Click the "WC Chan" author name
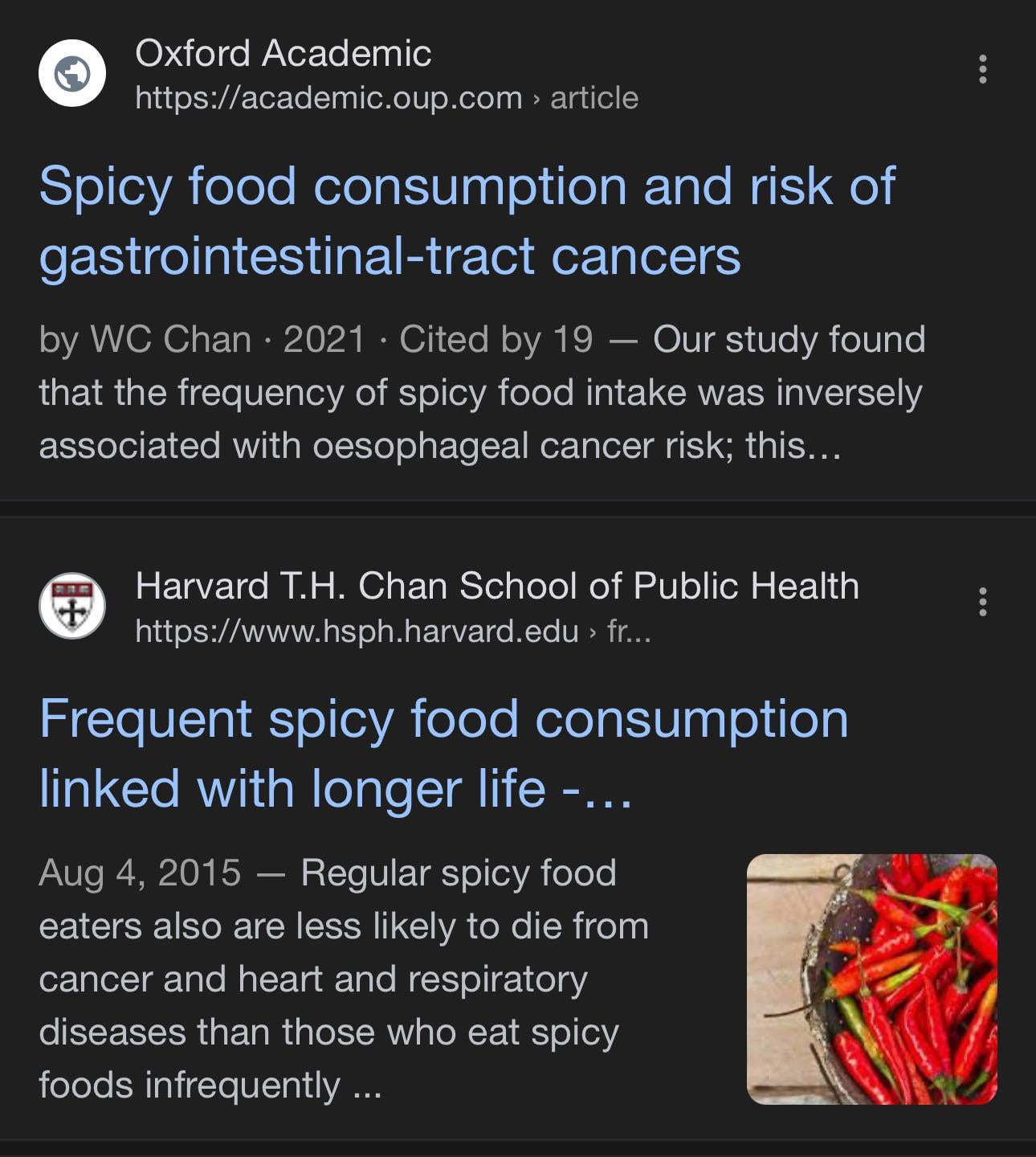Viewport: 1036px width, 1157px height. coord(170,339)
